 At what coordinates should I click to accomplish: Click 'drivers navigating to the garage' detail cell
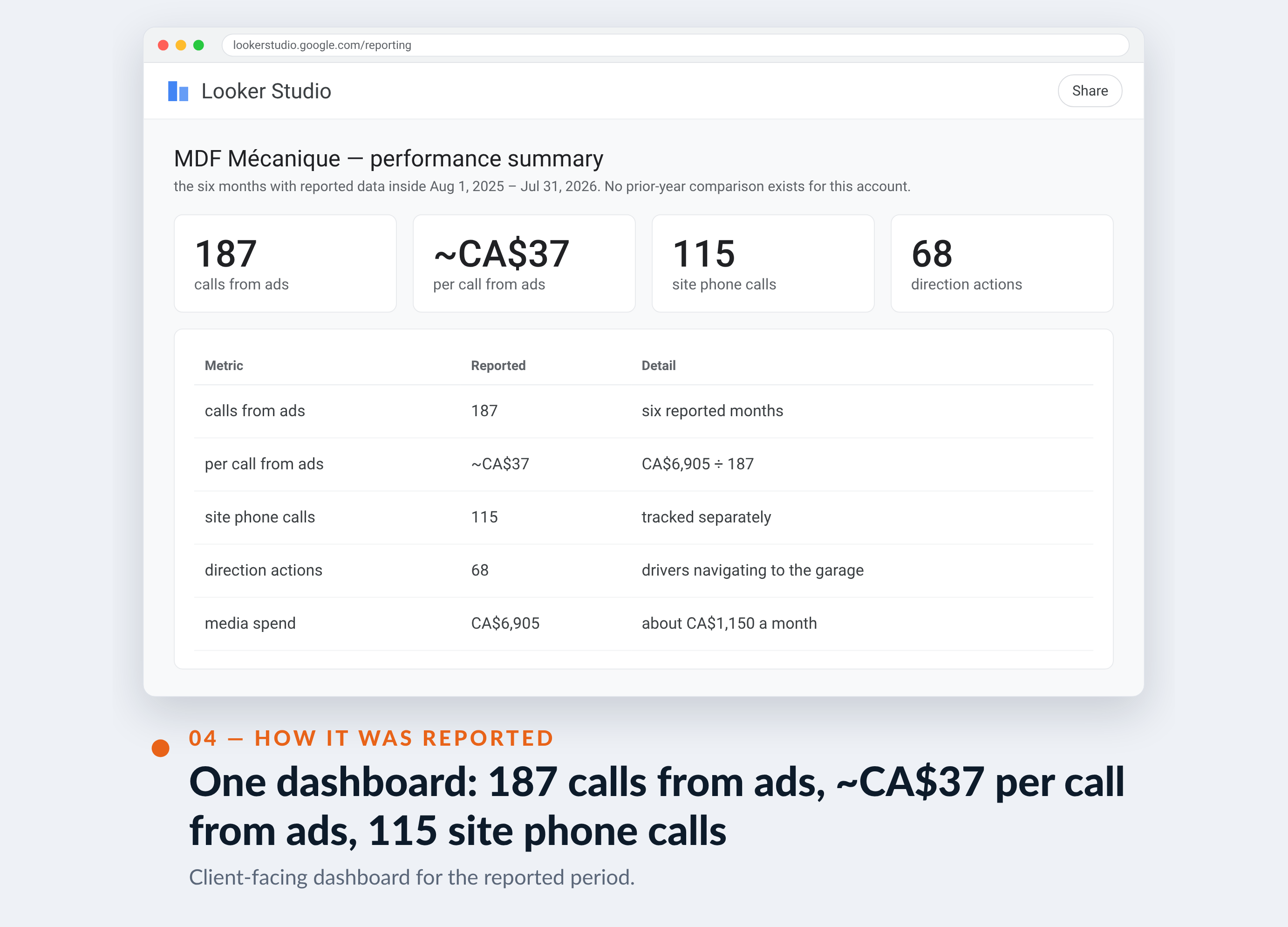click(752, 570)
